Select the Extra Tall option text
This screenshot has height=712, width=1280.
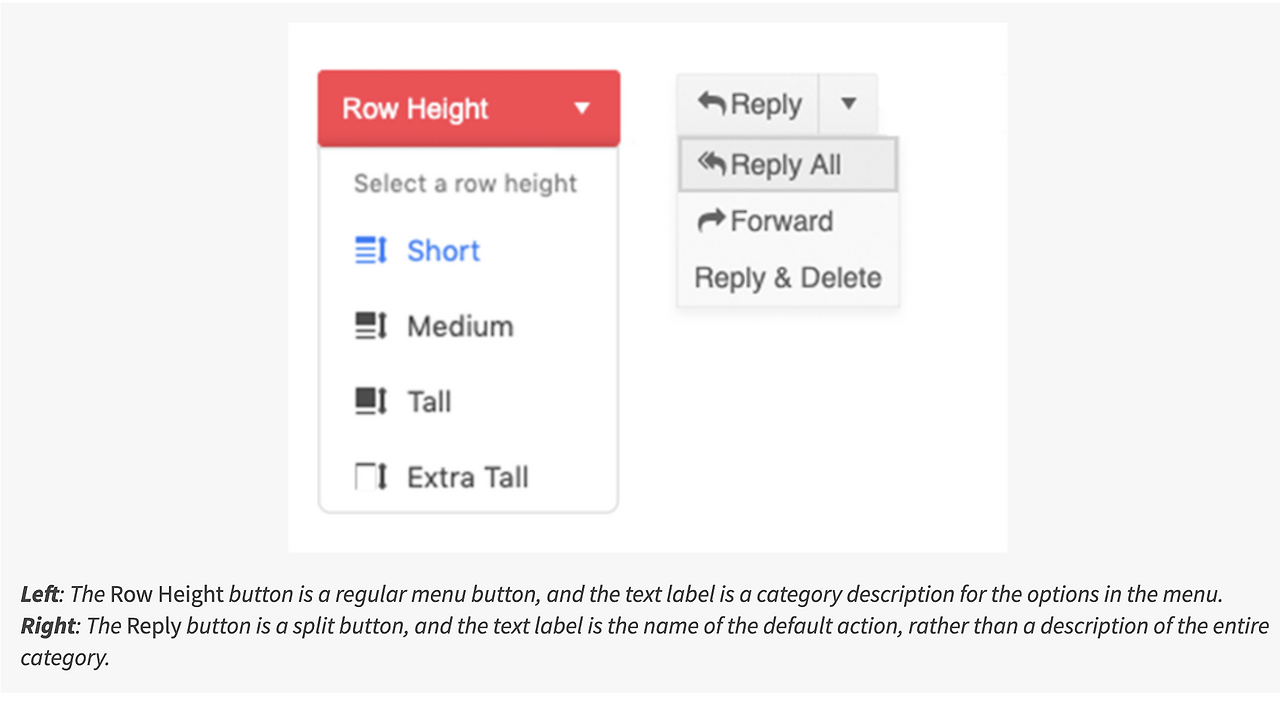point(467,477)
